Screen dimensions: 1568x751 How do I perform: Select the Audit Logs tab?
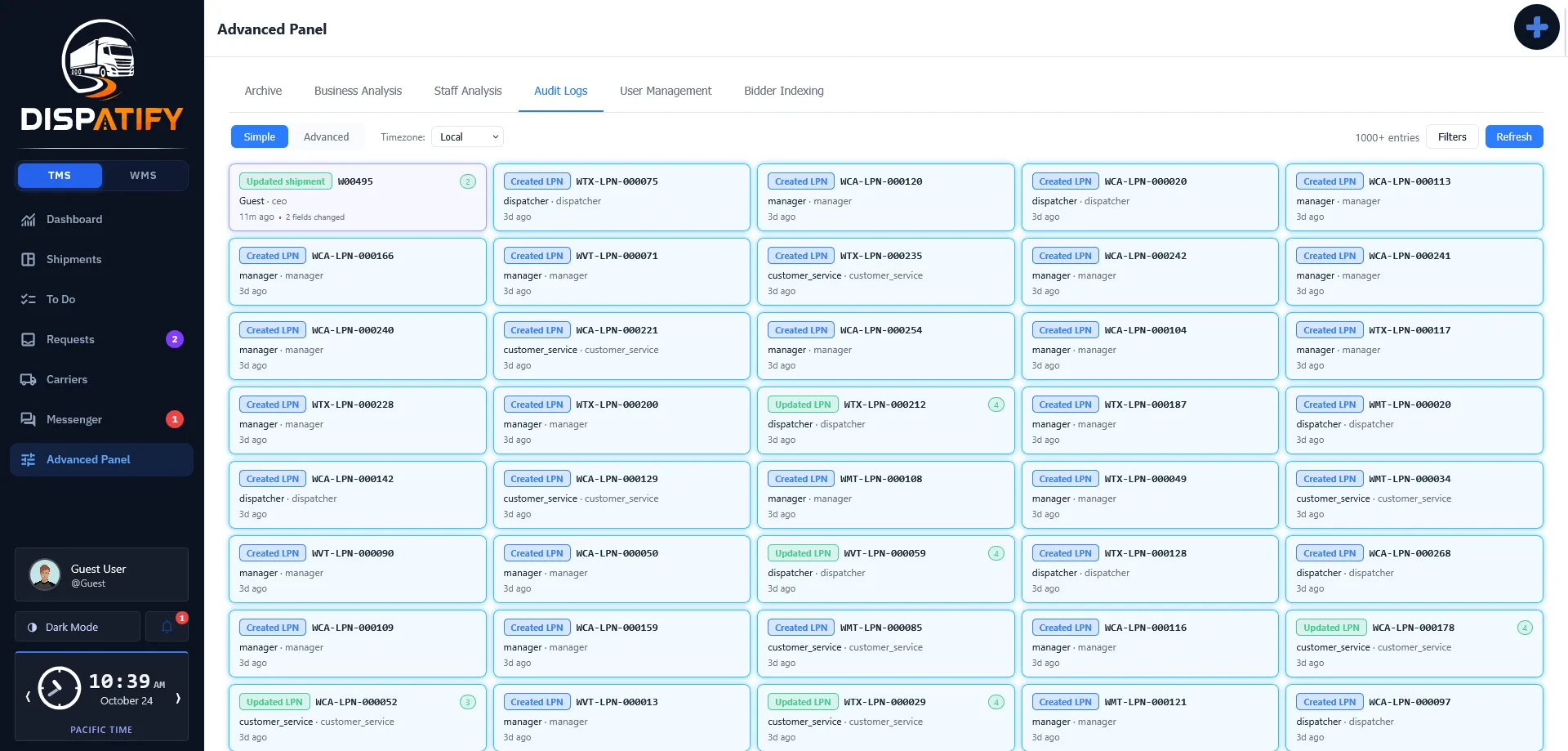click(561, 91)
